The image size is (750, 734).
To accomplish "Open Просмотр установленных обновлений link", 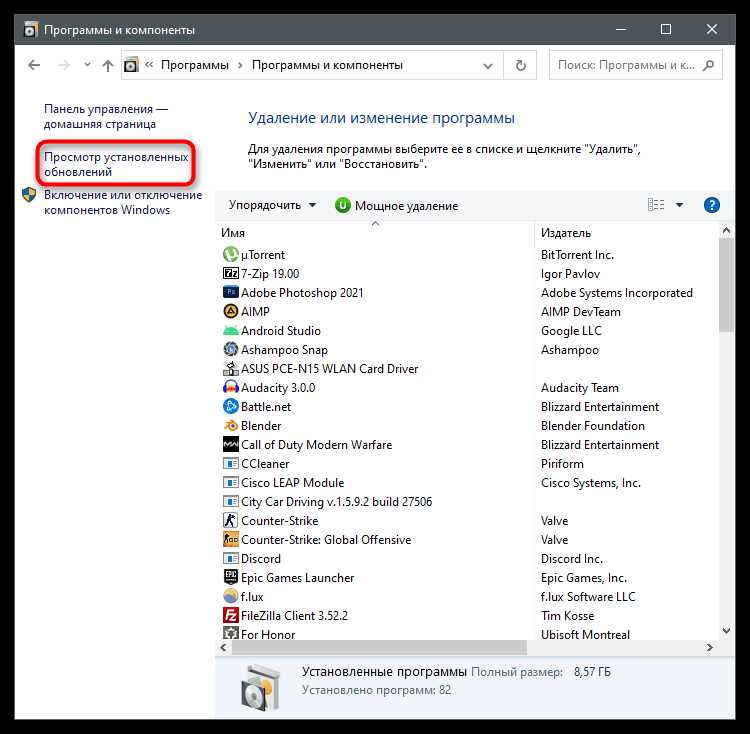I will (116, 164).
